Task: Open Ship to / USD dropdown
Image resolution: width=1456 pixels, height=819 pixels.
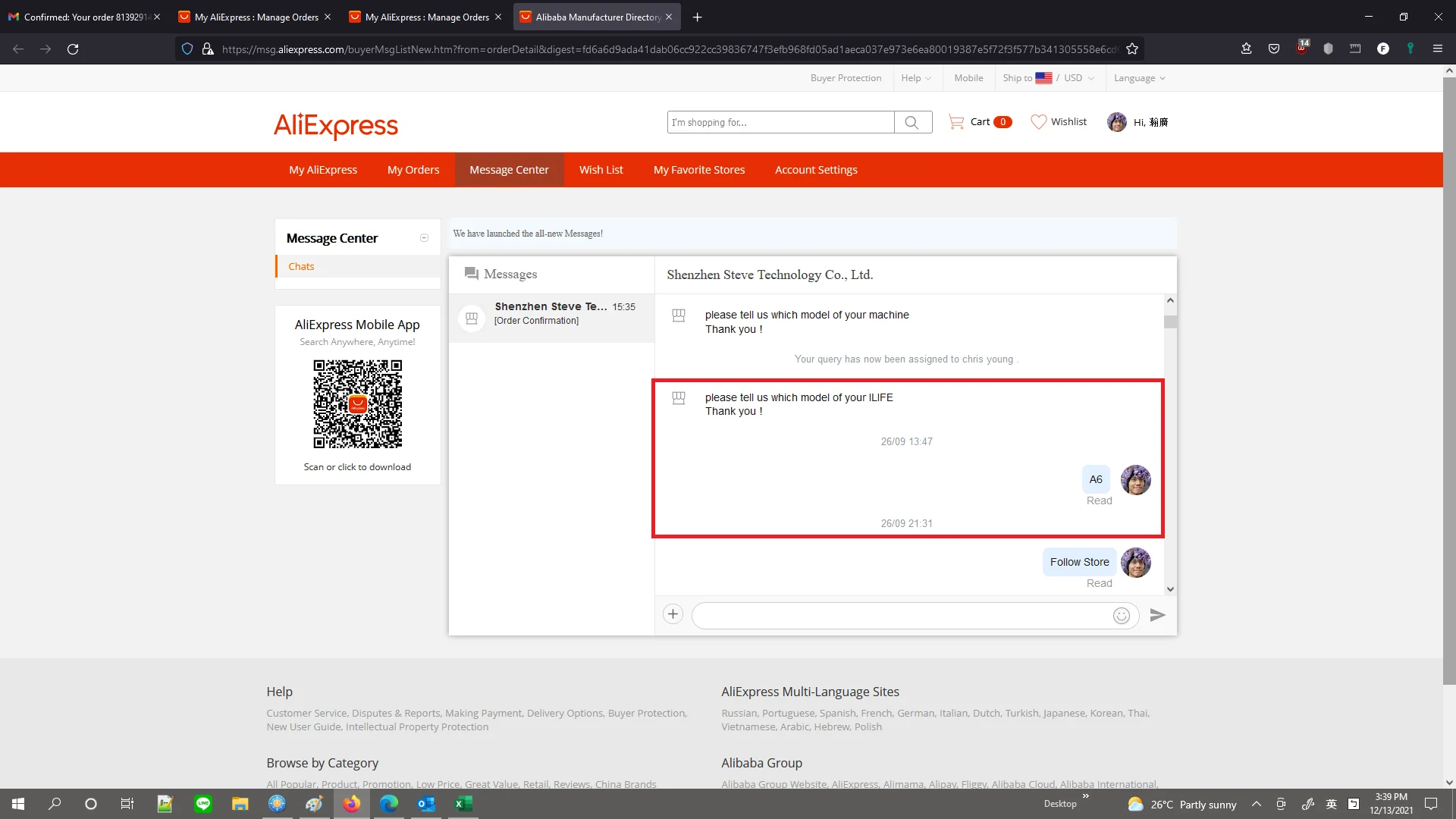Action: (x=1048, y=78)
